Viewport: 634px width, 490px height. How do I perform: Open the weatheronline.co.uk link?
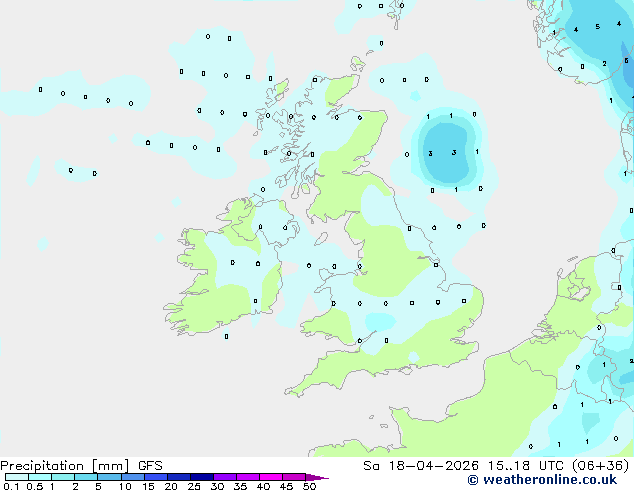click(x=542, y=480)
